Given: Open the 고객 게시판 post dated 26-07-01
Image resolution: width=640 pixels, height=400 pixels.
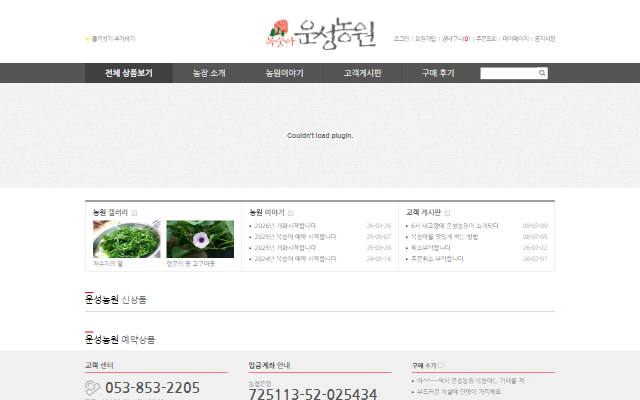Looking at the screenshot, I should [437, 259].
